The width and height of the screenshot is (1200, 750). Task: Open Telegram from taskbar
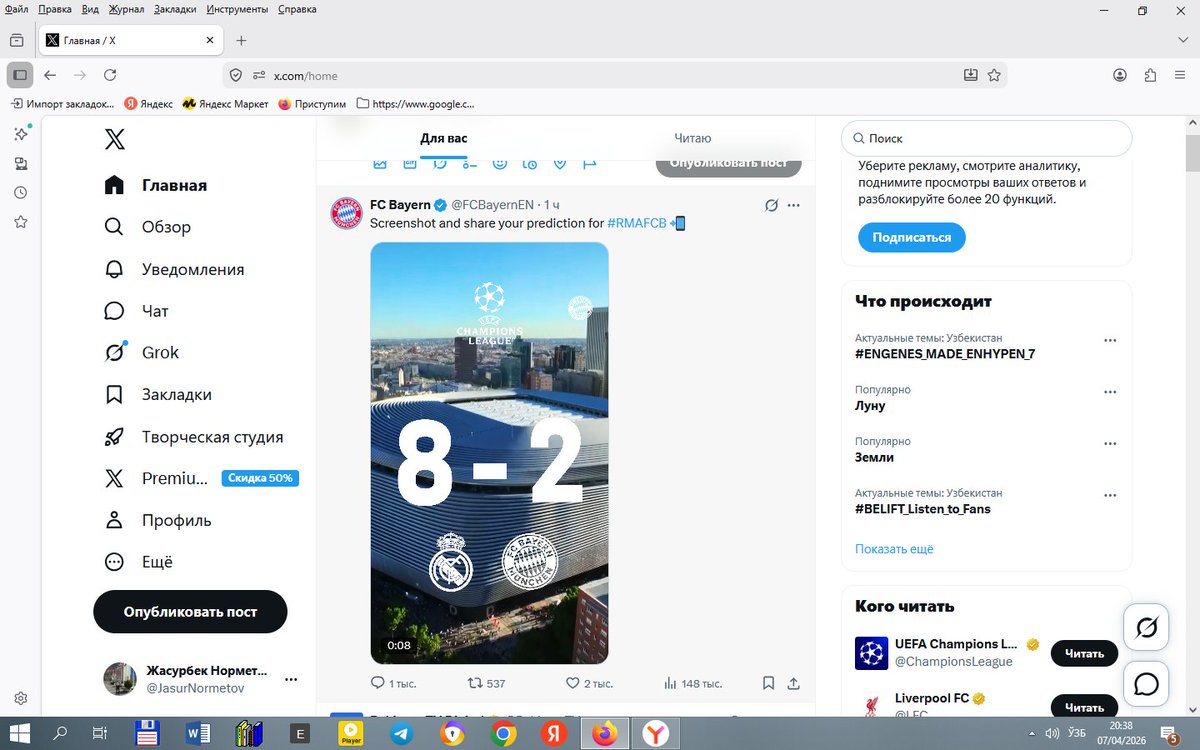(x=401, y=734)
